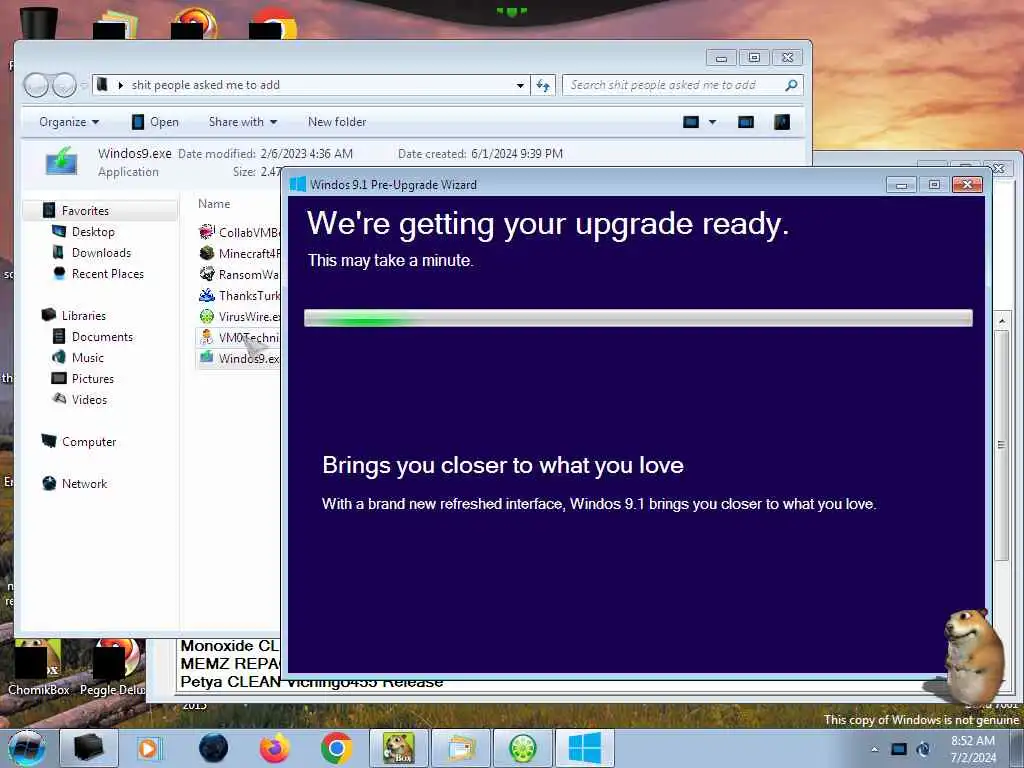Open Videos library

click(89, 400)
